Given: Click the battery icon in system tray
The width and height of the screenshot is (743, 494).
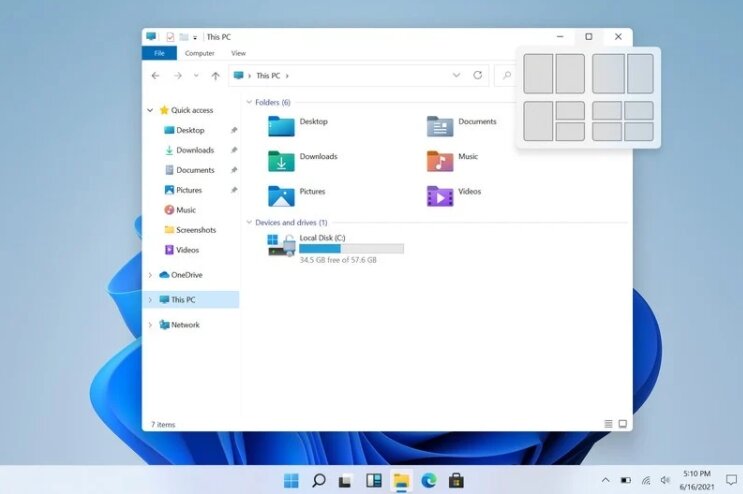Looking at the screenshot, I should coord(626,480).
